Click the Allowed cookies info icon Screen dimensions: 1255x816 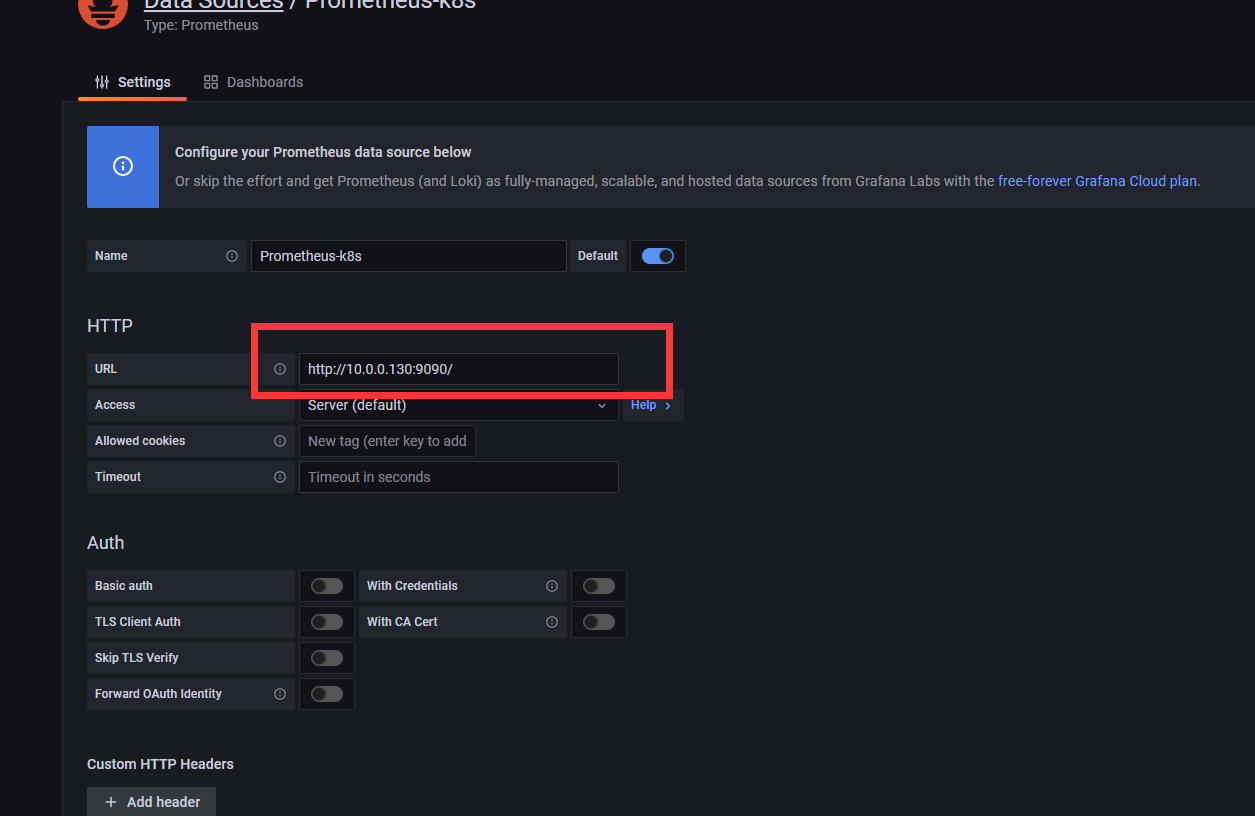click(280, 441)
